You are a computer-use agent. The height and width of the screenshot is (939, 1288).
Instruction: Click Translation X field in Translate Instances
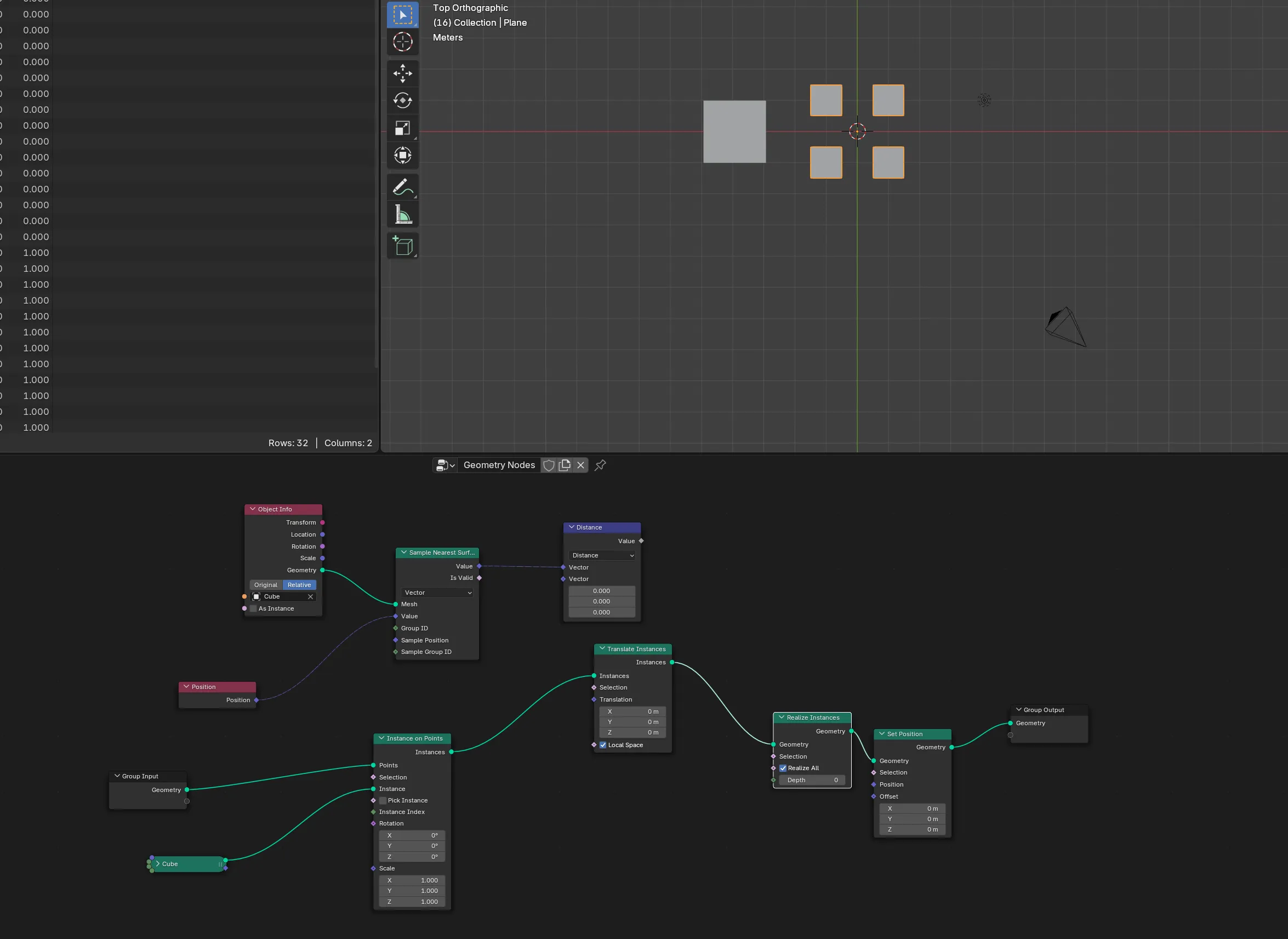633,712
